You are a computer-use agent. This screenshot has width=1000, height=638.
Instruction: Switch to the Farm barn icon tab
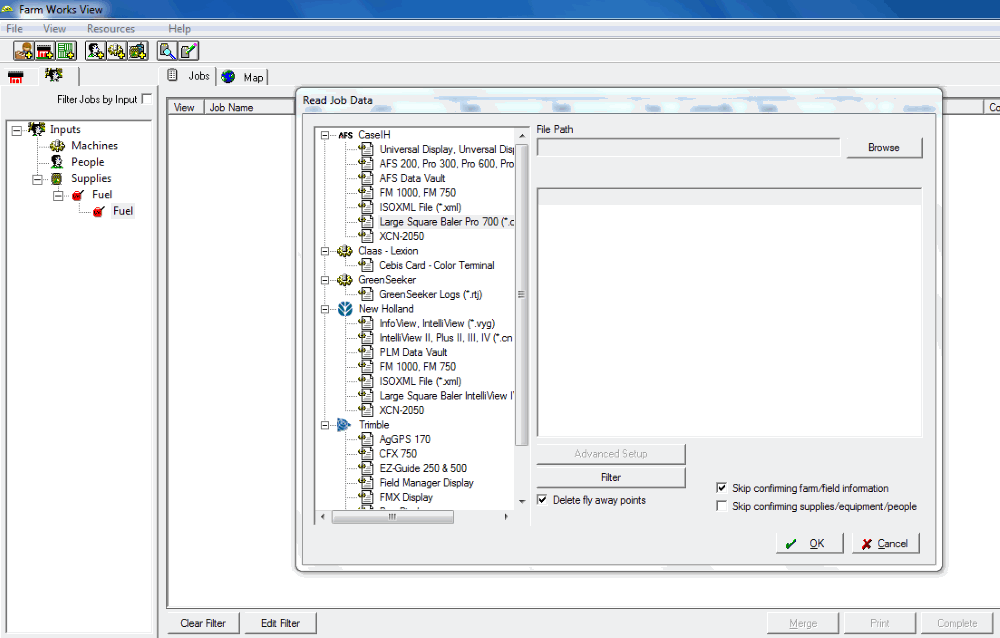[16, 77]
